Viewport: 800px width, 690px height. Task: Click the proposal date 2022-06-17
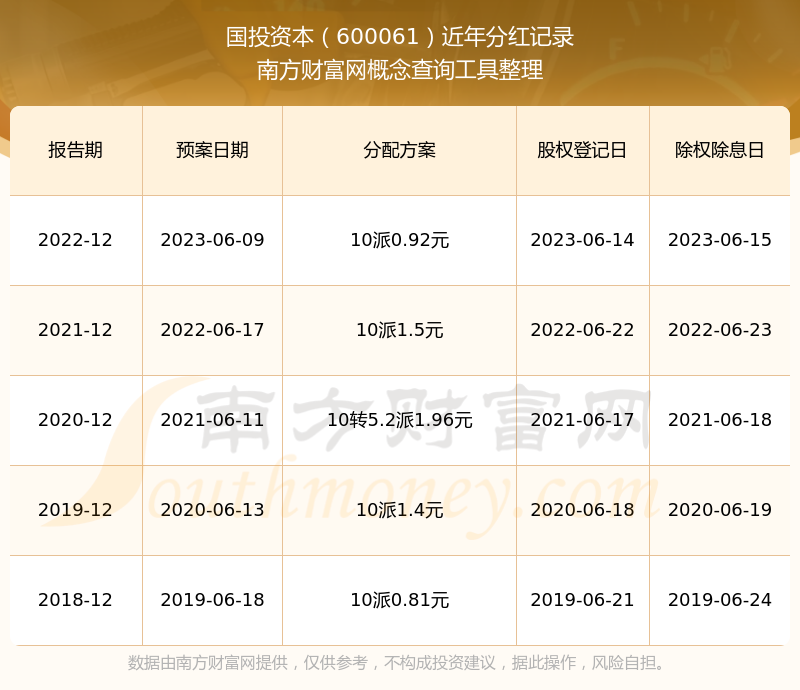point(212,330)
